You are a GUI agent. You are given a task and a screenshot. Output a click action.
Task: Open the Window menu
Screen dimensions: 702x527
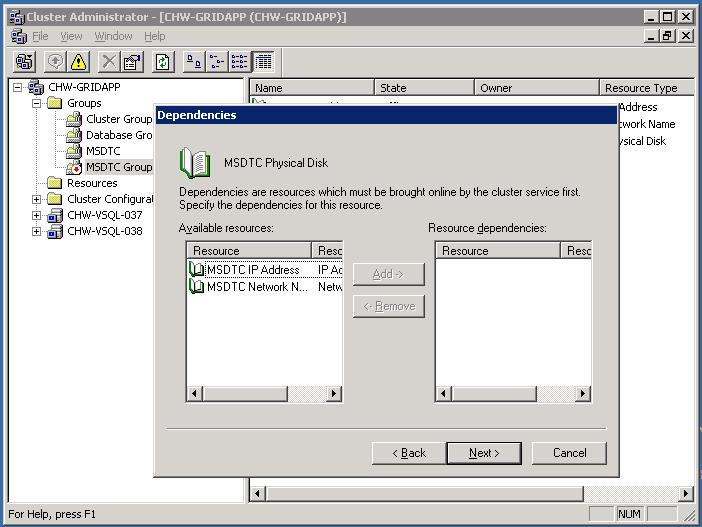113,36
